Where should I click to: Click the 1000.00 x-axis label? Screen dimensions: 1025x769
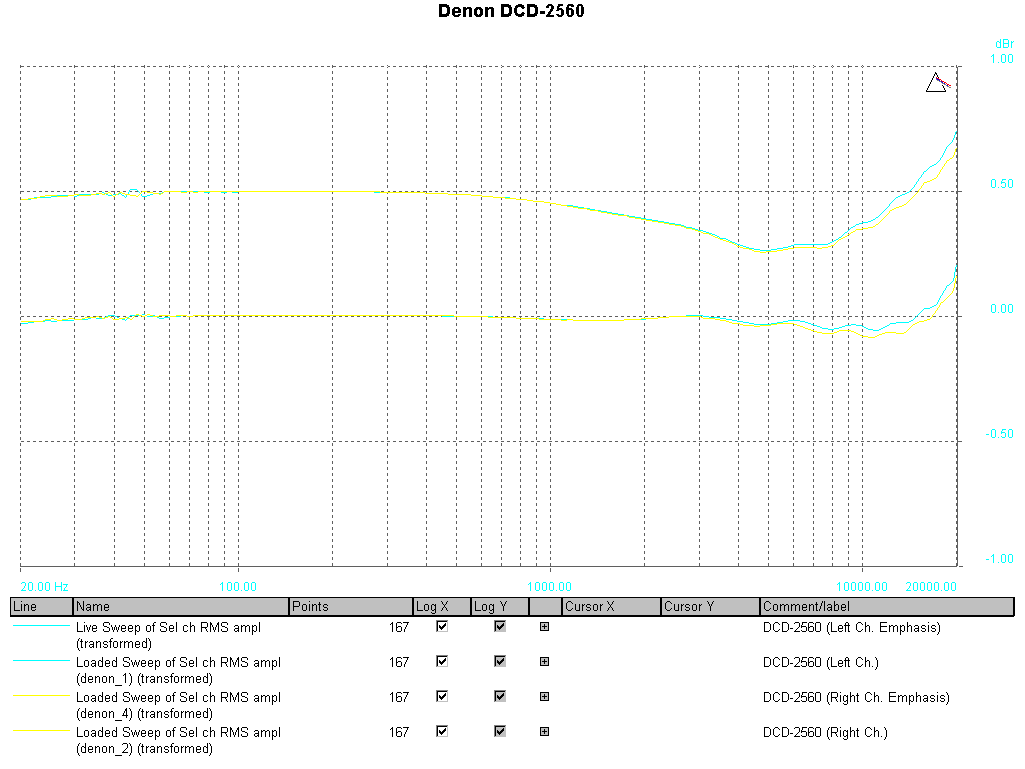coord(550,587)
